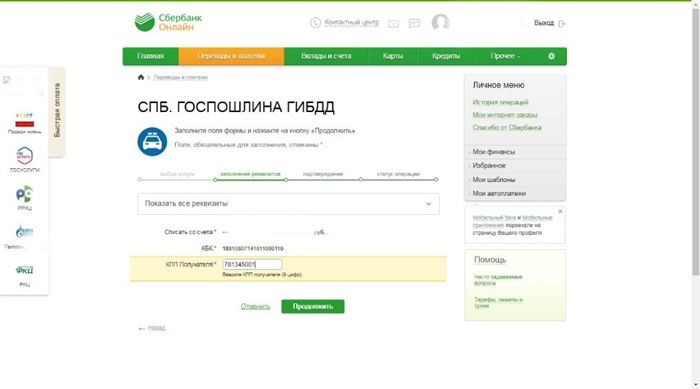The width and height of the screenshot is (700, 389).
Task: Open Часто задаваемые вопросы help link
Action: click(498, 280)
